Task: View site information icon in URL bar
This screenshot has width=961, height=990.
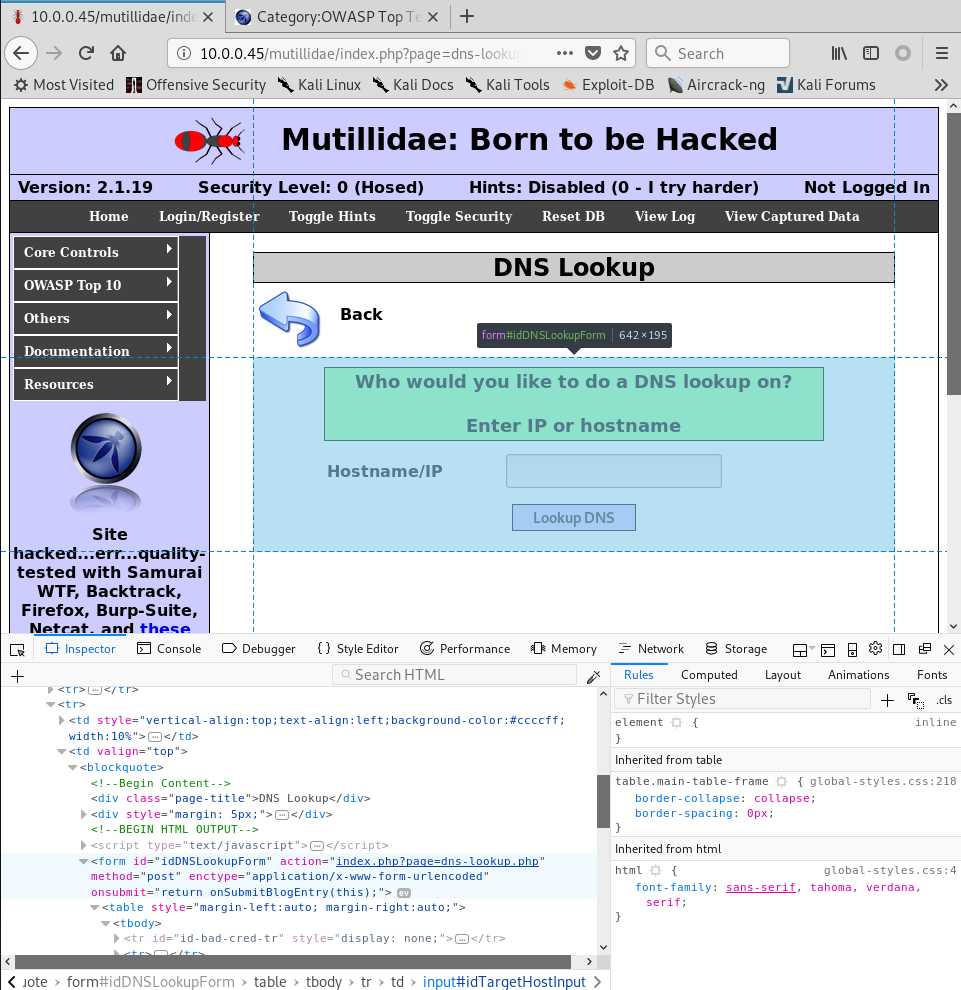Action: 184,53
